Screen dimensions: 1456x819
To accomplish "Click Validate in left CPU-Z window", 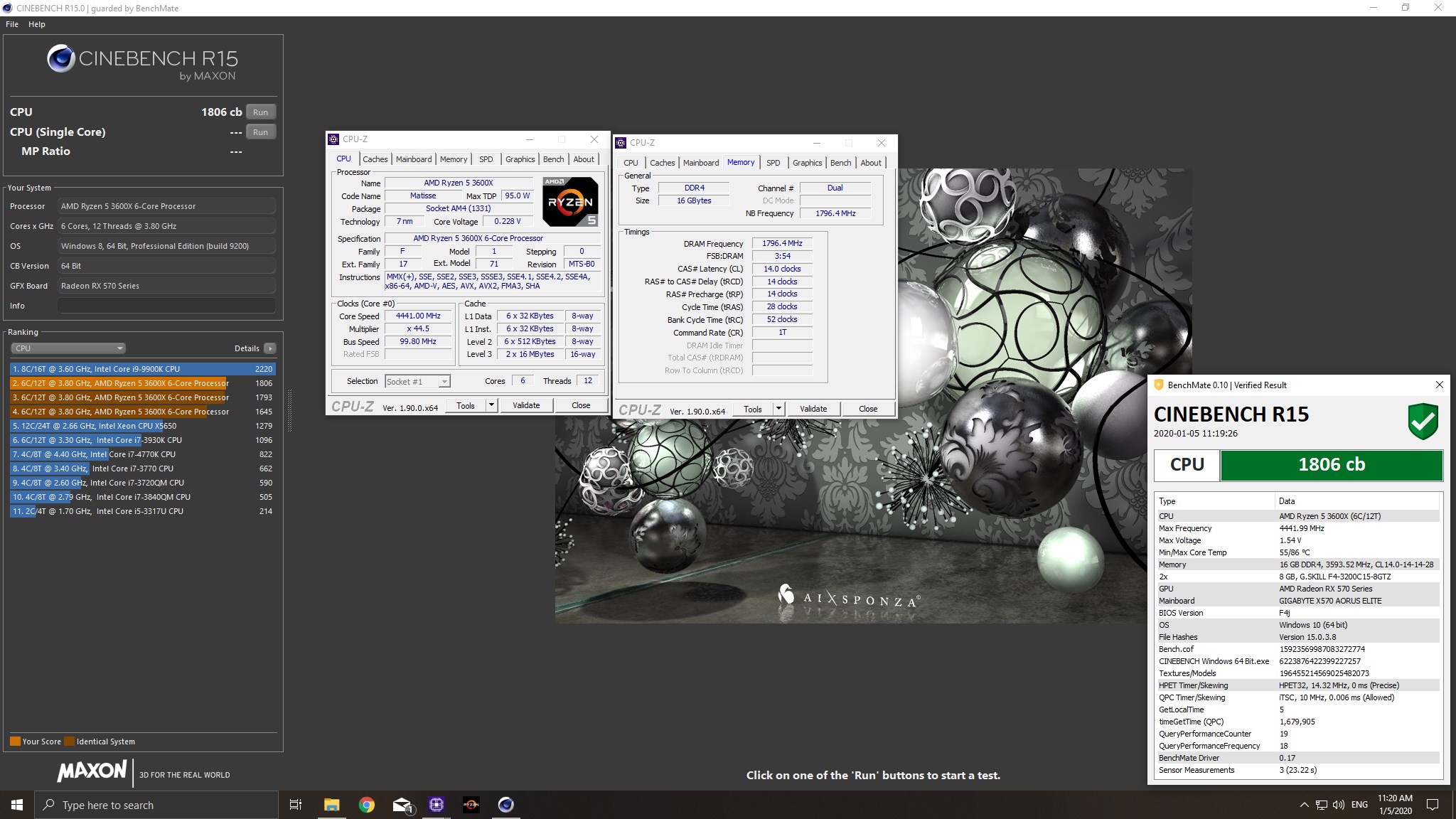I will pos(526,405).
